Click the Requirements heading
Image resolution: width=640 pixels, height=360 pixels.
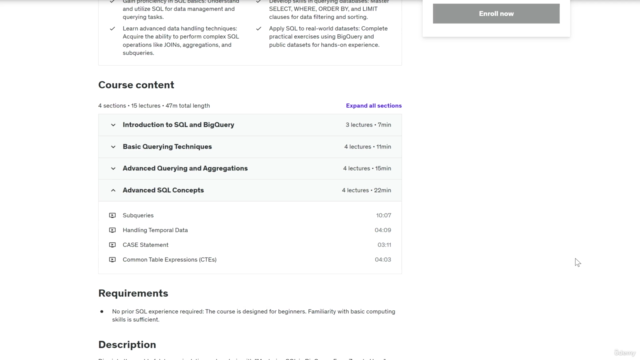tap(133, 293)
